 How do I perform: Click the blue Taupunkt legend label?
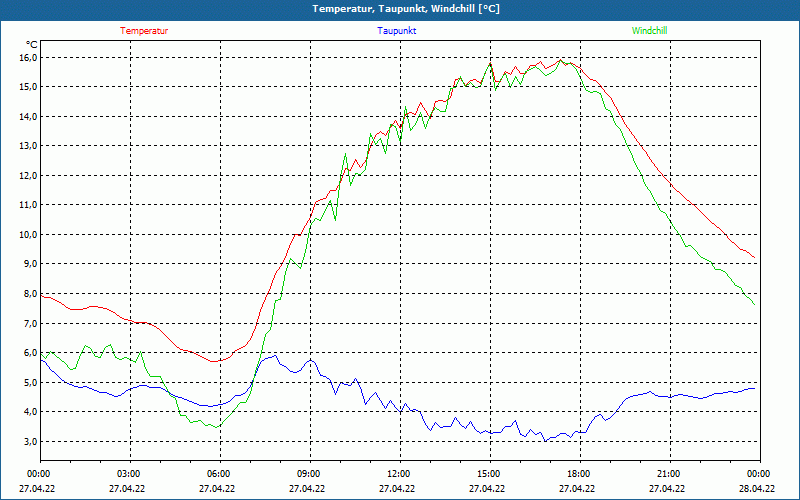tap(396, 31)
